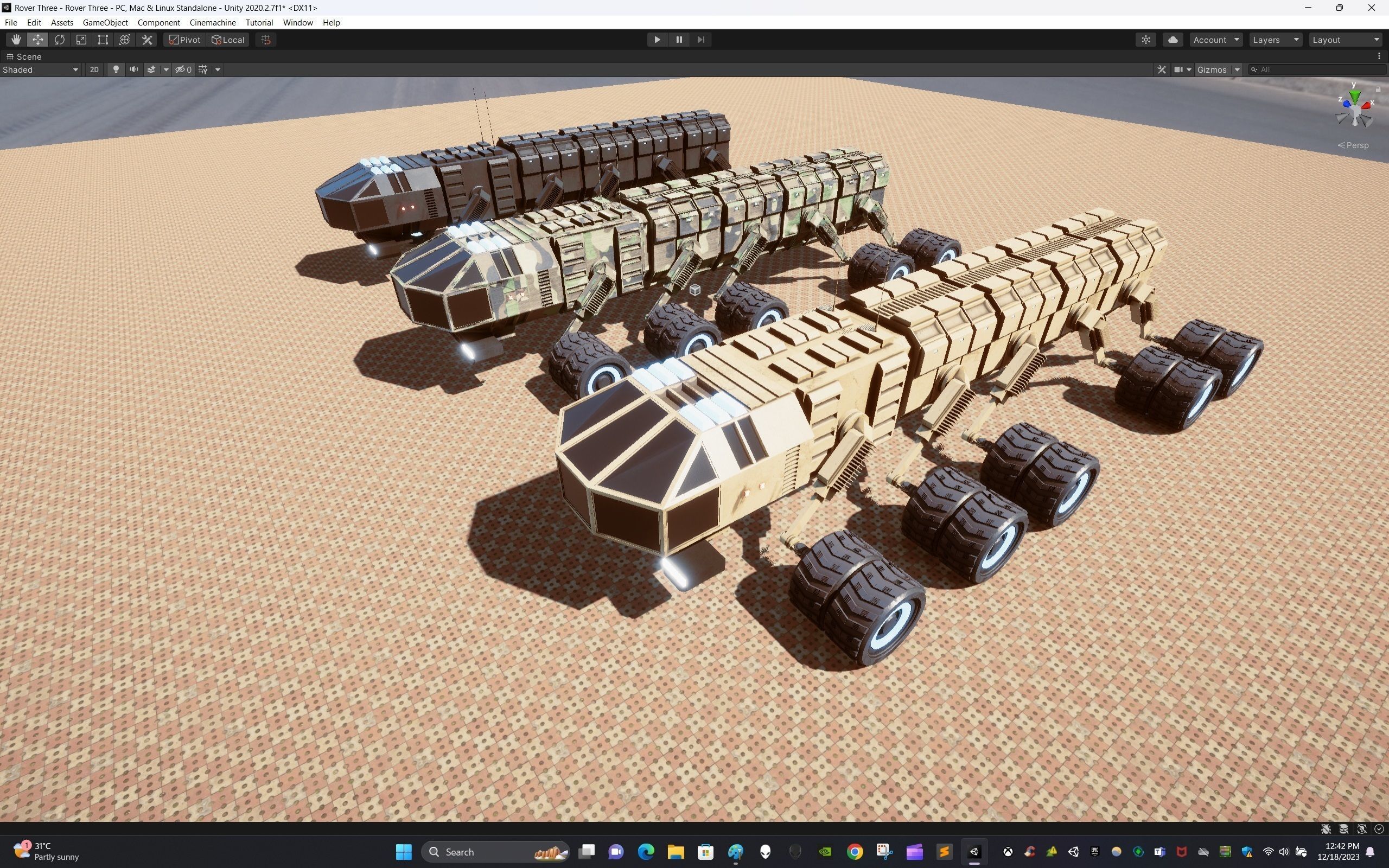This screenshot has height=868, width=1389.
Task: Select the Move tool
Action: click(x=38, y=40)
